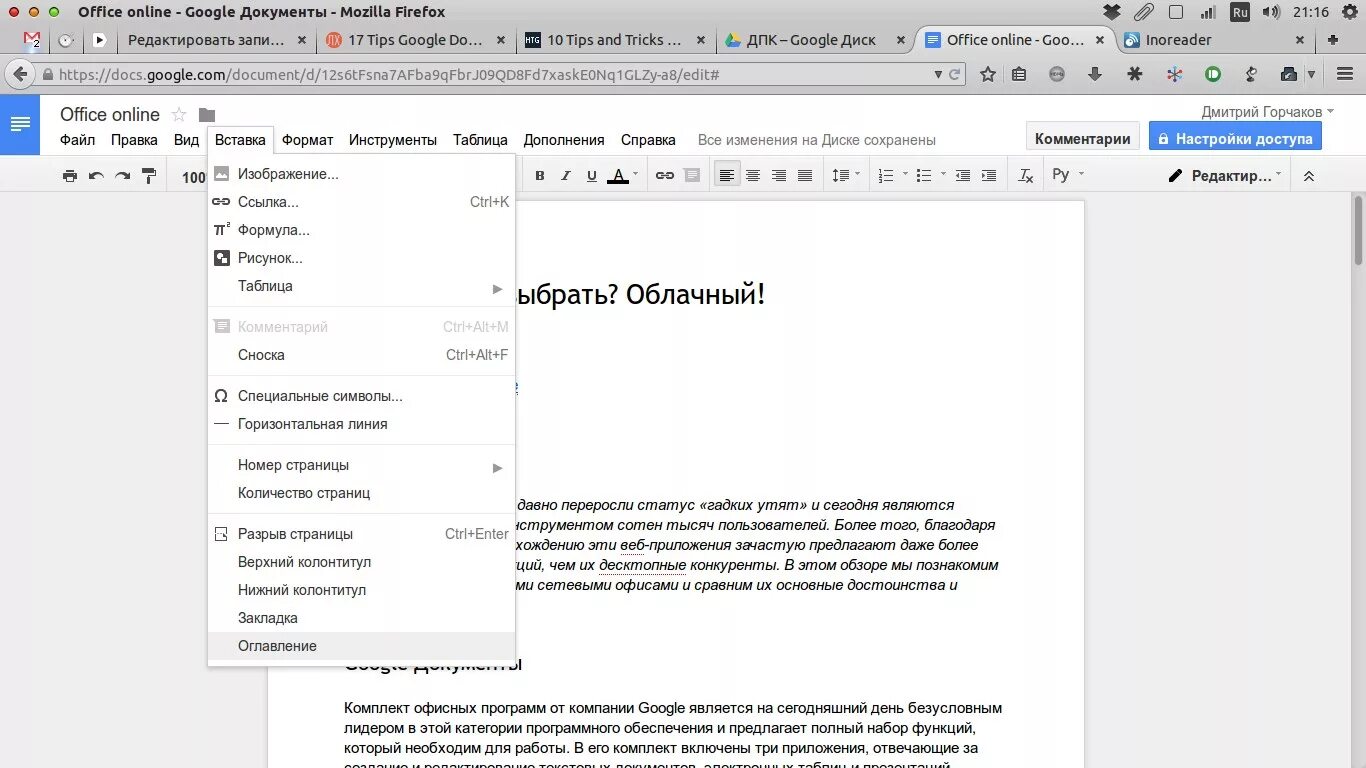This screenshot has height=768, width=1366.
Task: Open Firefox bookmarks list icon
Action: (1019, 74)
